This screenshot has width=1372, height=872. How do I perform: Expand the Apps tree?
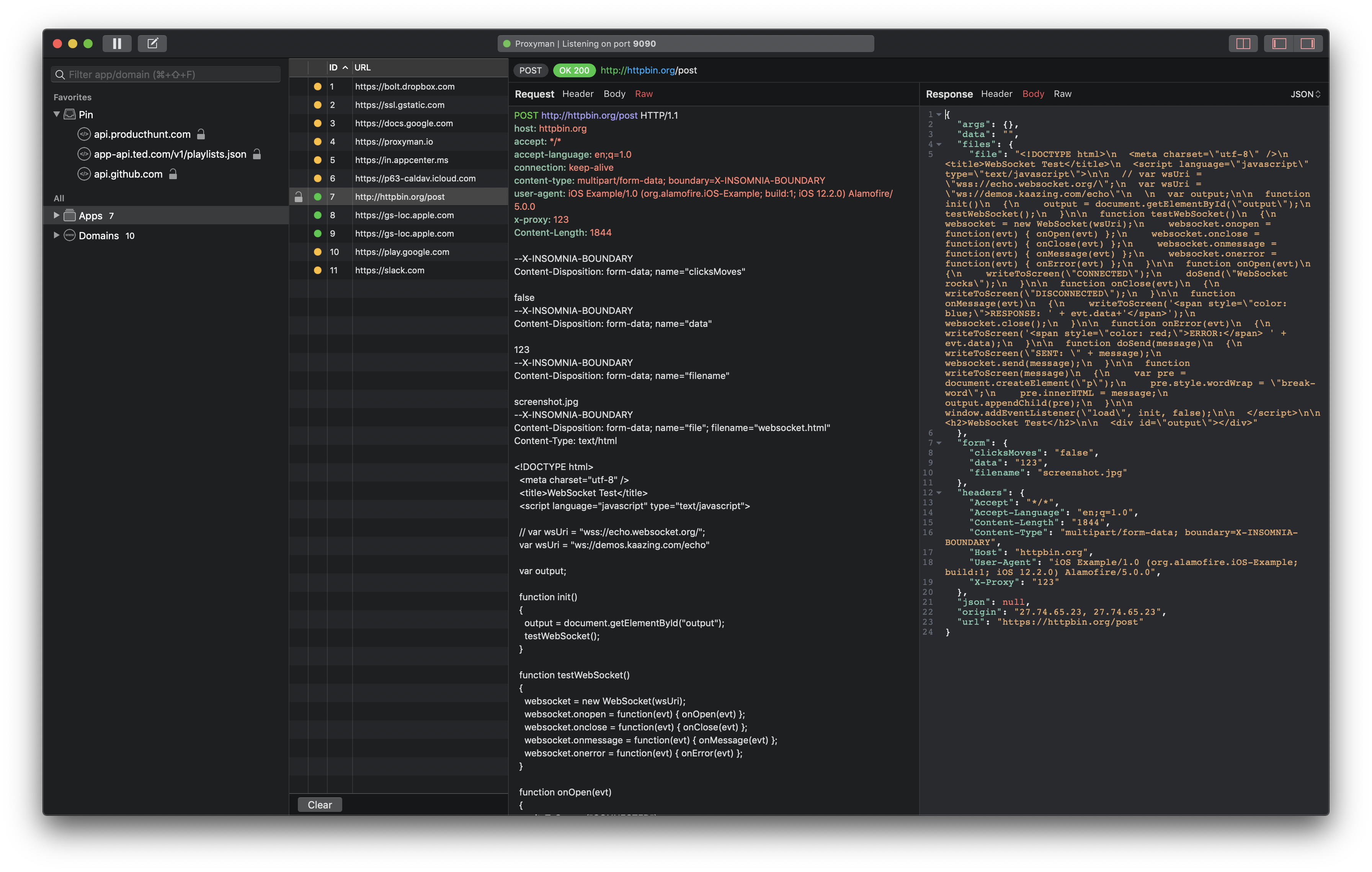[x=56, y=215]
